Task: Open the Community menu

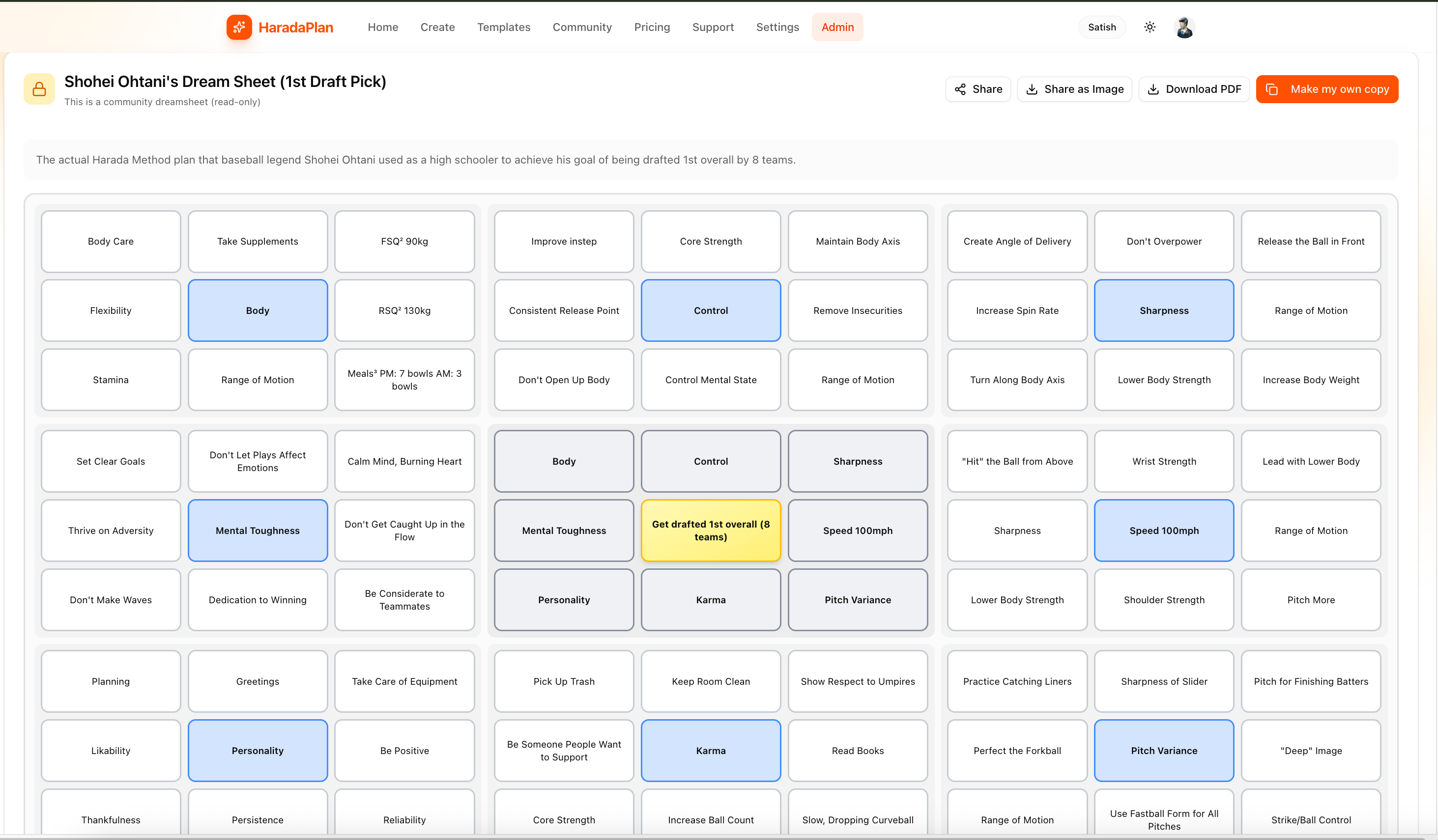Action: 582,27
